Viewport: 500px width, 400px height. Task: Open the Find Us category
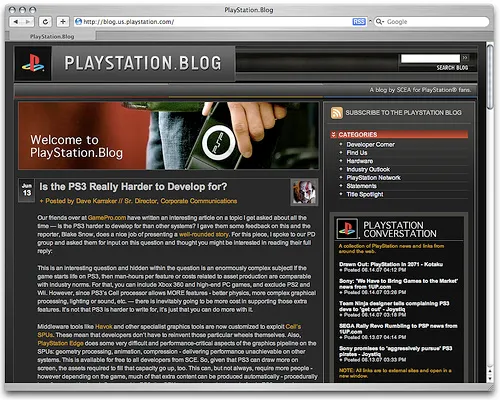click(x=357, y=153)
